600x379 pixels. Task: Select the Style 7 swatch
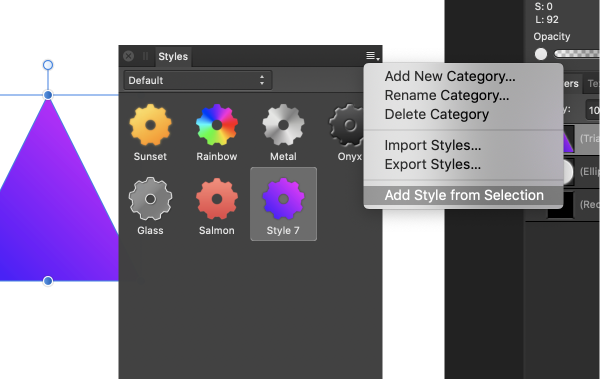pyautogui.click(x=283, y=204)
